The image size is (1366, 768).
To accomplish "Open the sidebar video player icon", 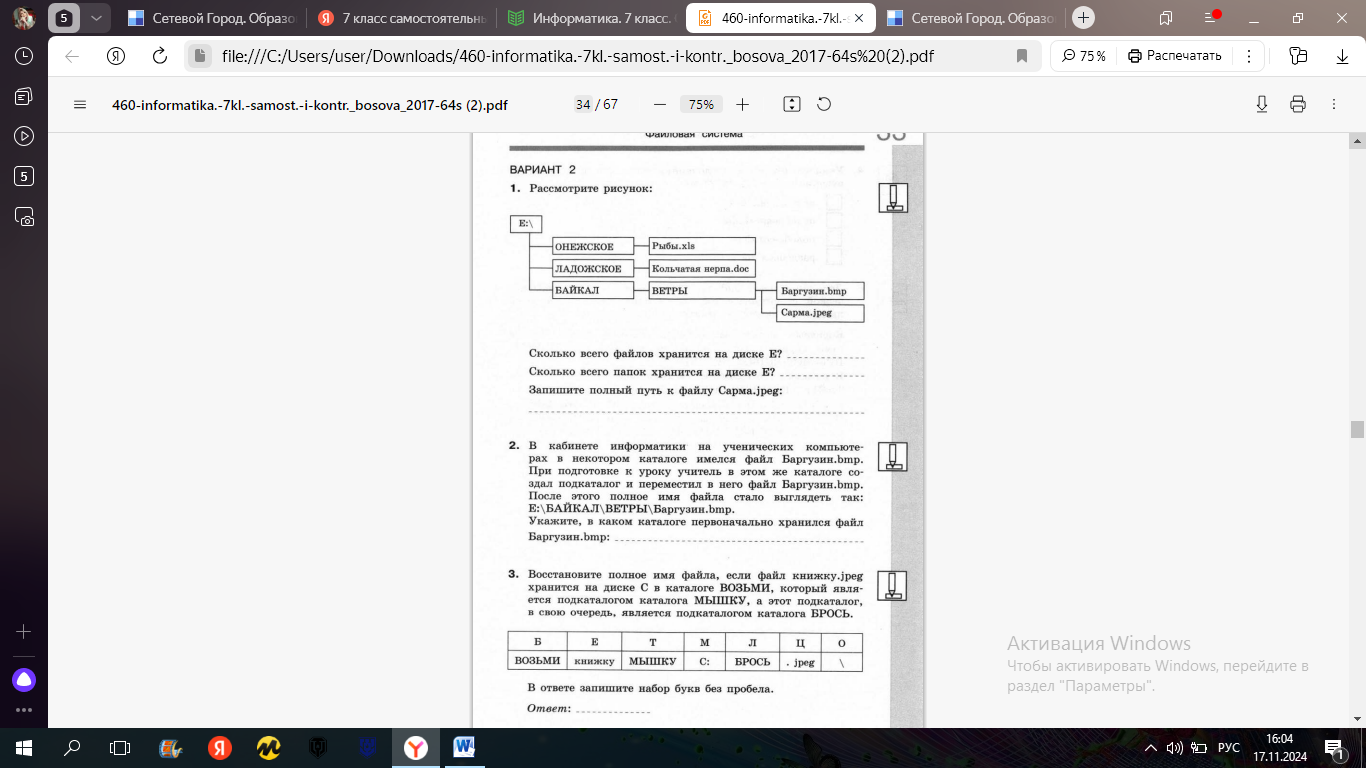I will [x=24, y=136].
